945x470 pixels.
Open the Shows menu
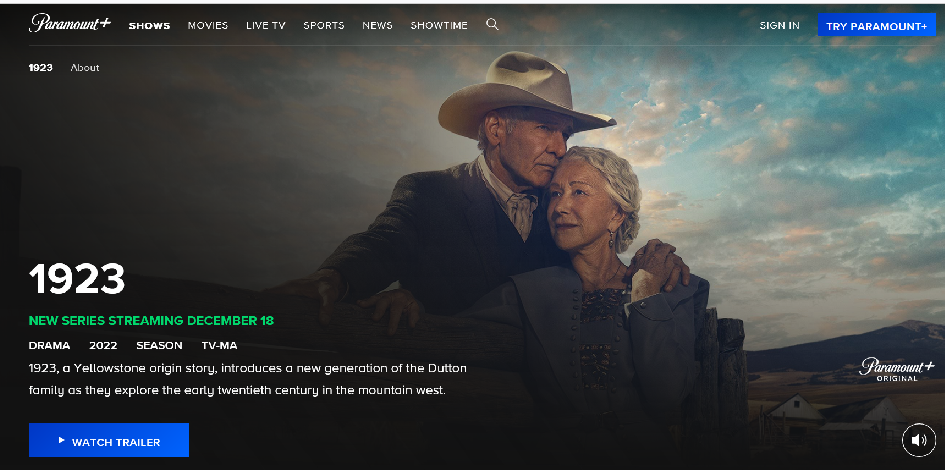149,25
